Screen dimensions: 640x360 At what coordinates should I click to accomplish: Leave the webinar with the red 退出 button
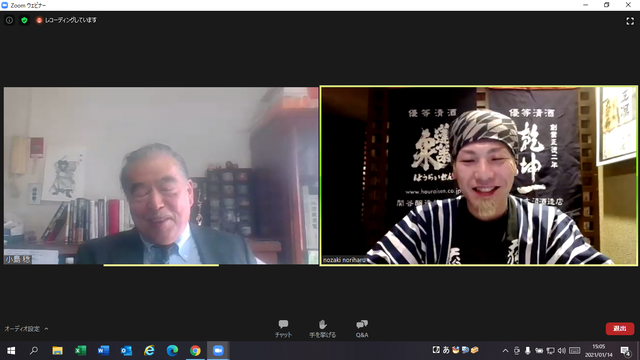click(x=620, y=329)
